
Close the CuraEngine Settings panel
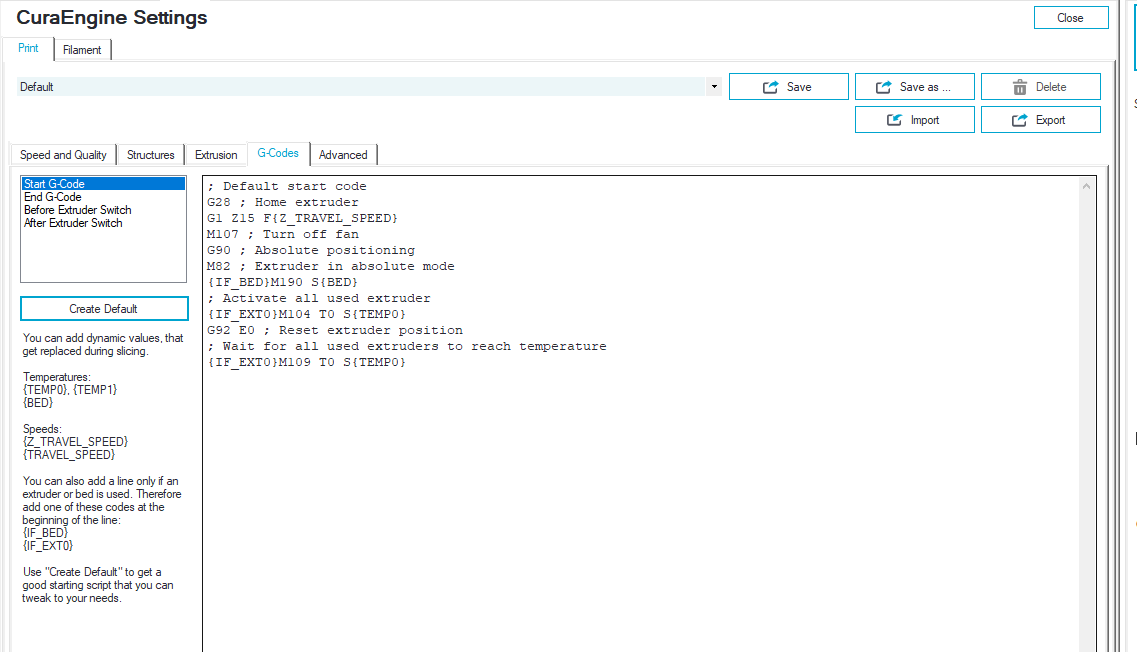1071,18
